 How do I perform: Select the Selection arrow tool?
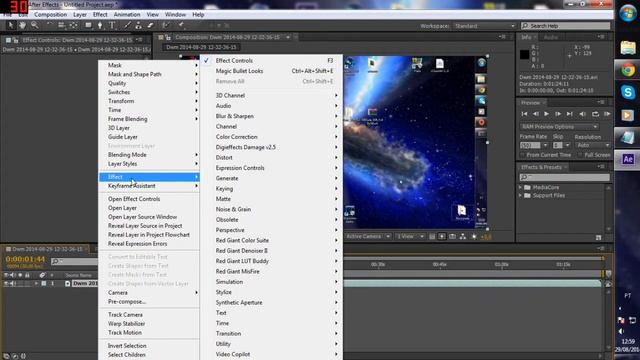click(11, 25)
